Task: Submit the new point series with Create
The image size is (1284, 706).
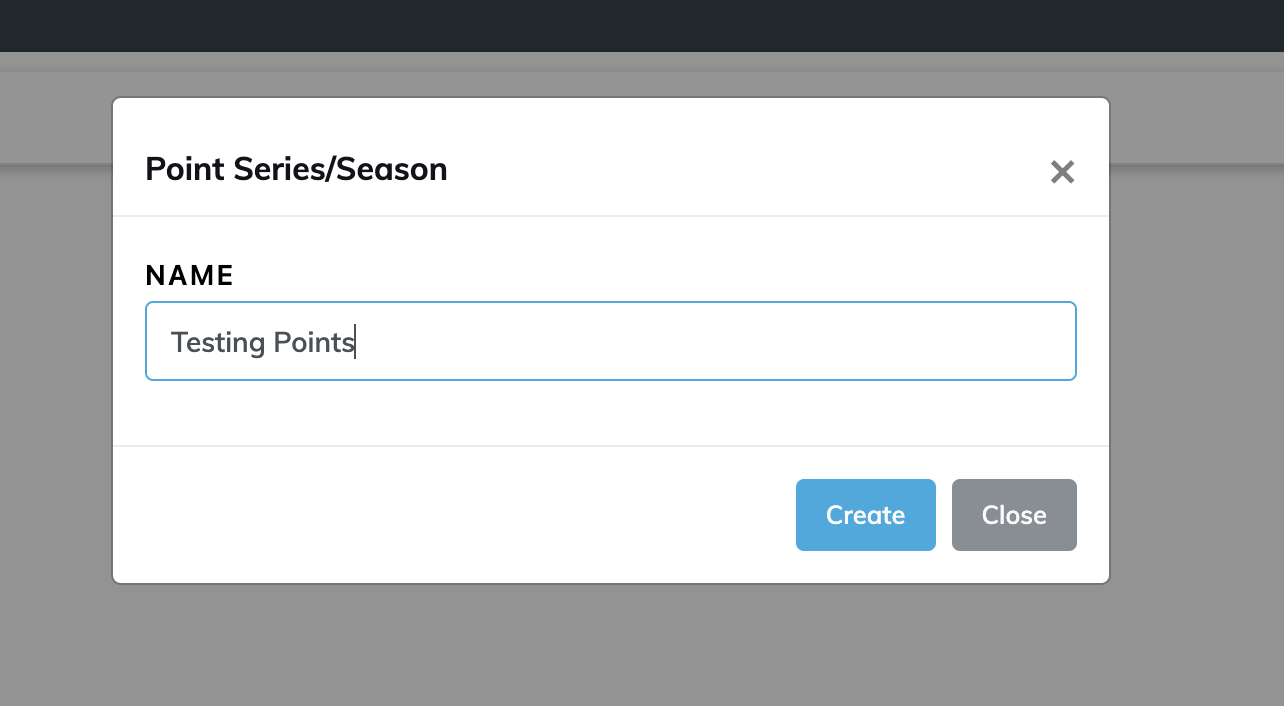Action: click(865, 515)
